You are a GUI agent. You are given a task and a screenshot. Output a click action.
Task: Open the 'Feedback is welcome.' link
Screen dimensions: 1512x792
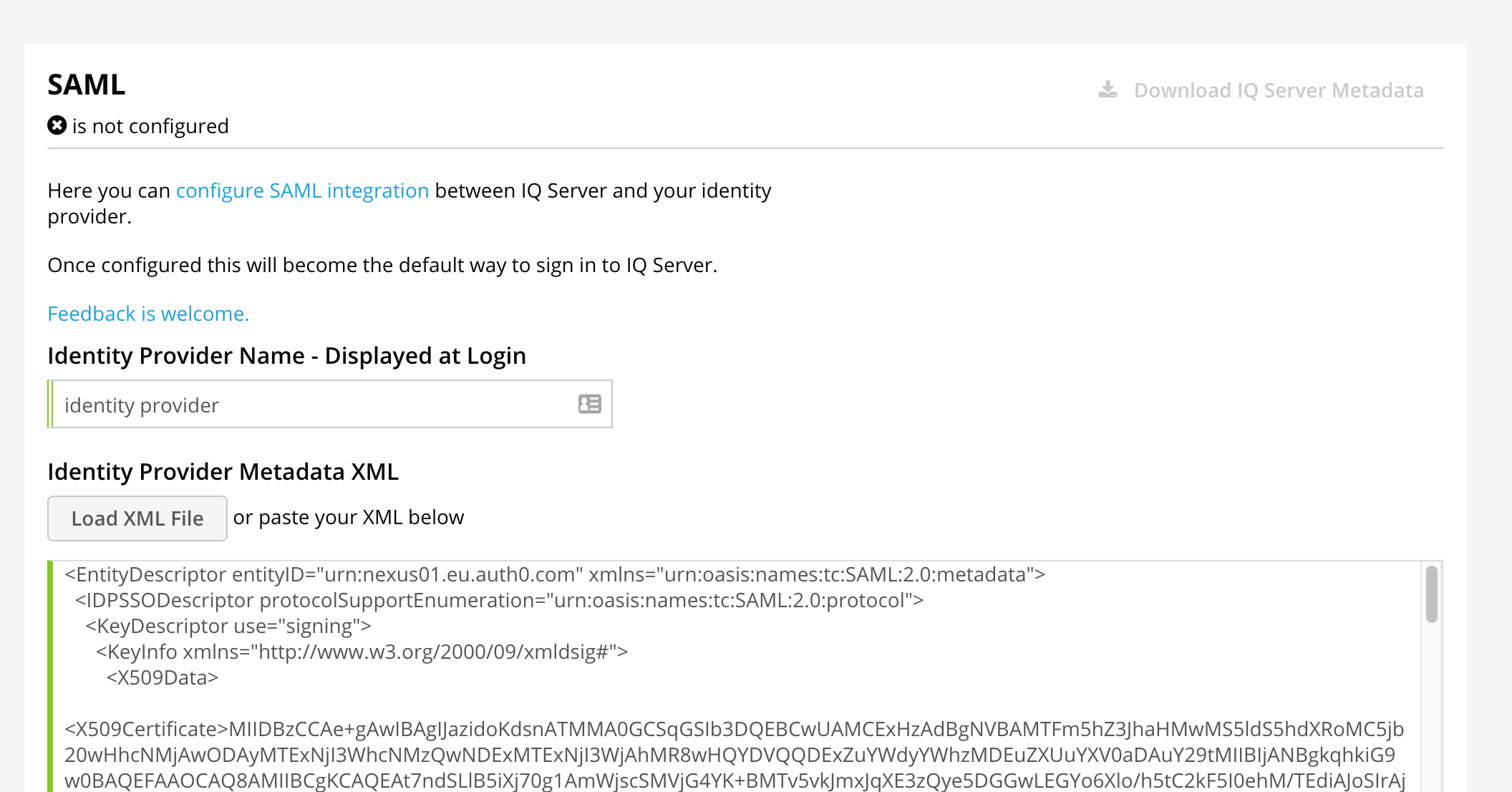(148, 314)
